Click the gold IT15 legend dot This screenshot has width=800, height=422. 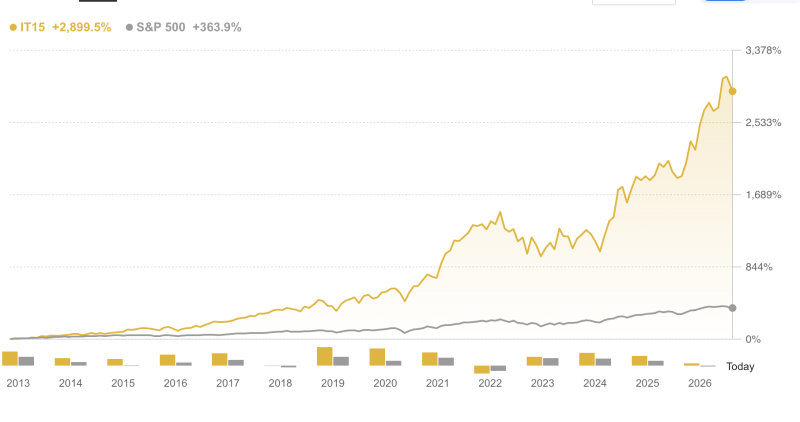(12, 28)
